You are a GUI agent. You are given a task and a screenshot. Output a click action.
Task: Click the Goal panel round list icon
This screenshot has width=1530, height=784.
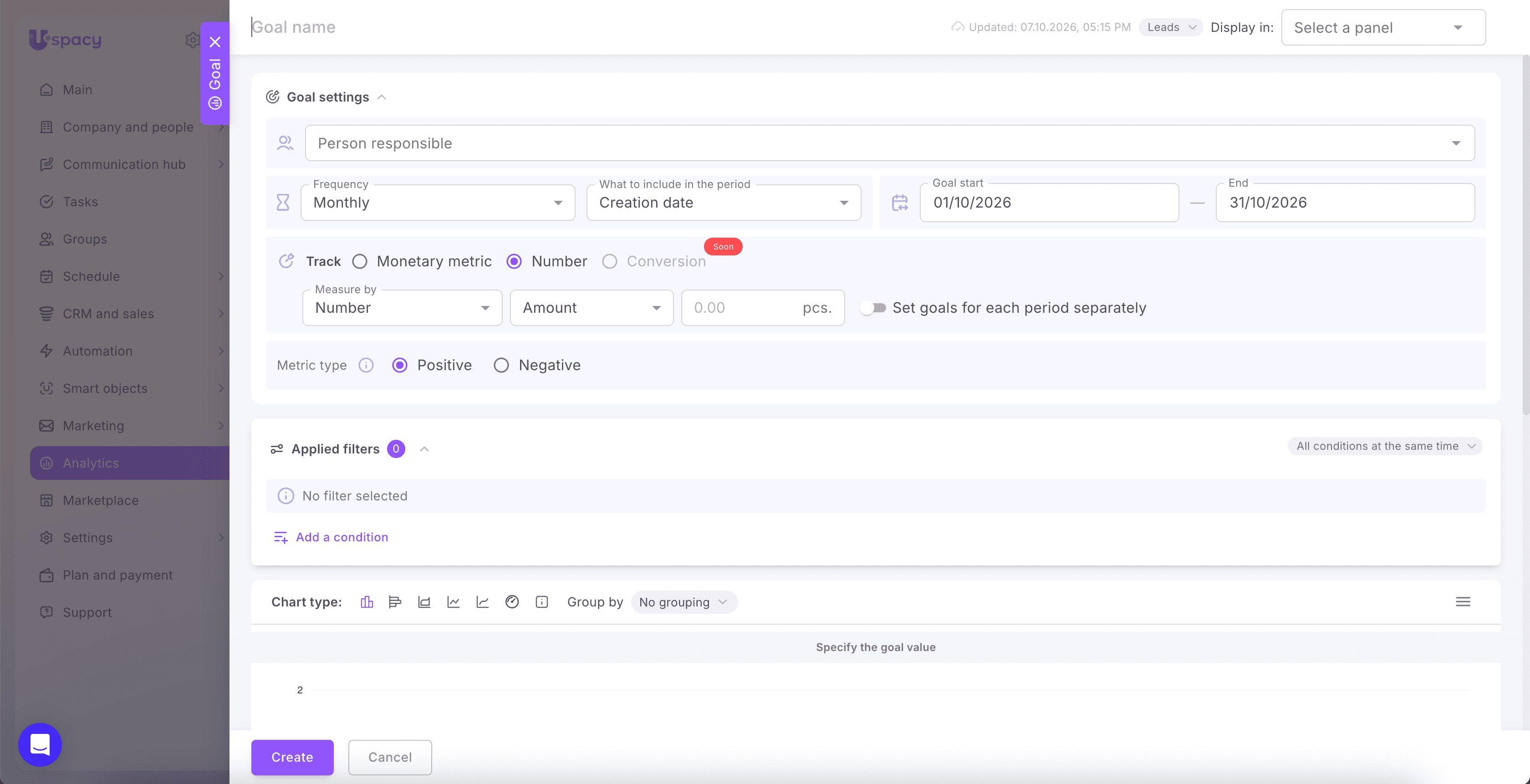pyautogui.click(x=215, y=103)
